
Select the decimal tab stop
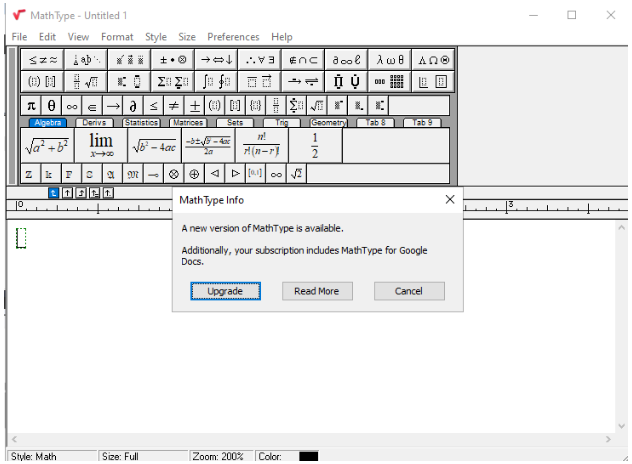pyautogui.click(x=108, y=193)
